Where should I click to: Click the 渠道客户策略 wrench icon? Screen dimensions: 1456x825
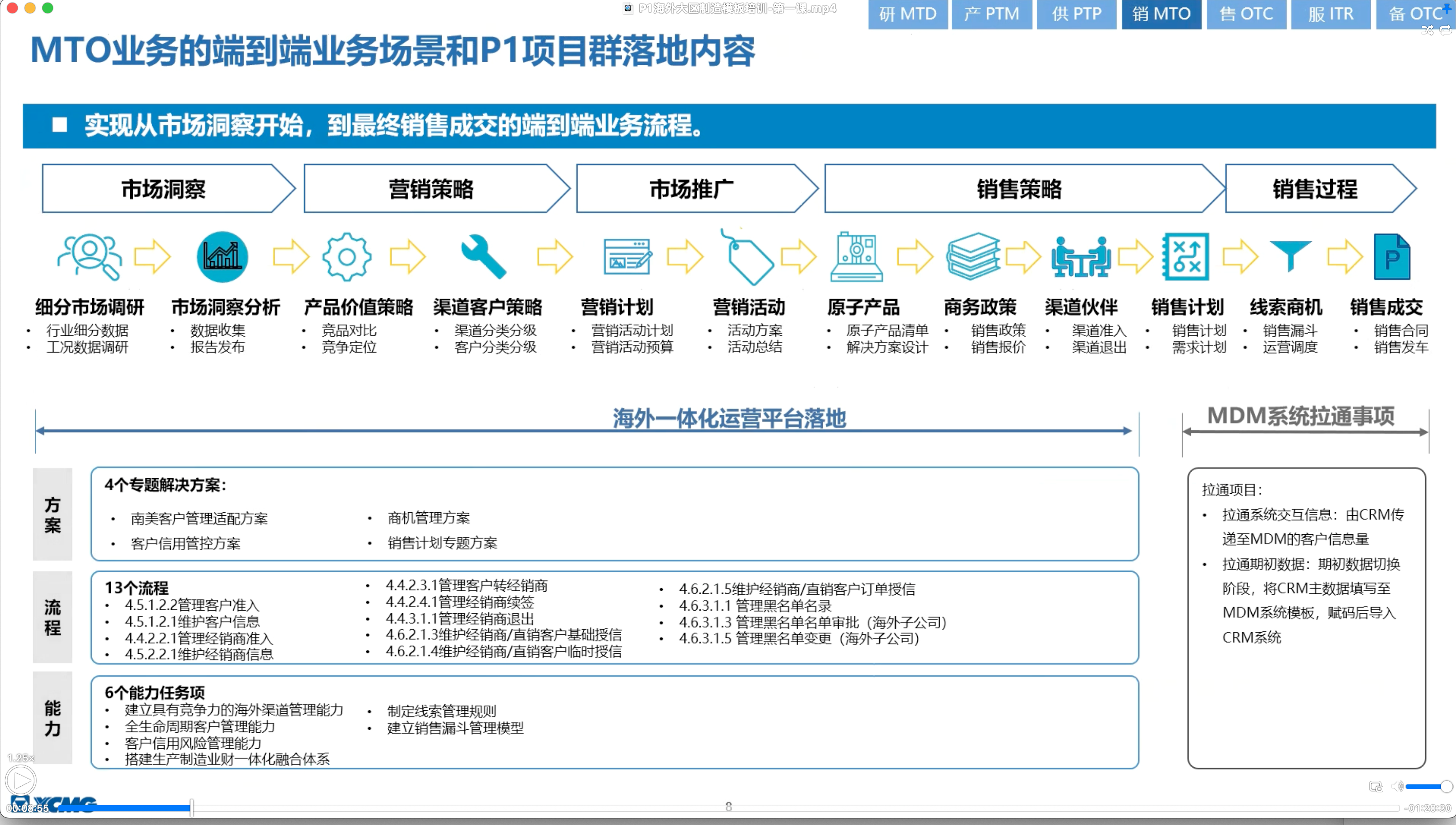click(483, 256)
